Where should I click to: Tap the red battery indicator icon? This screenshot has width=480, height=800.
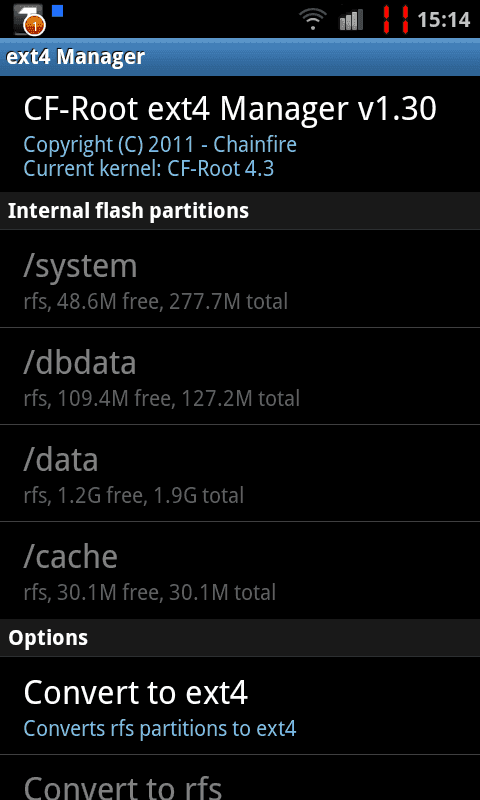pyautogui.click(x=396, y=20)
